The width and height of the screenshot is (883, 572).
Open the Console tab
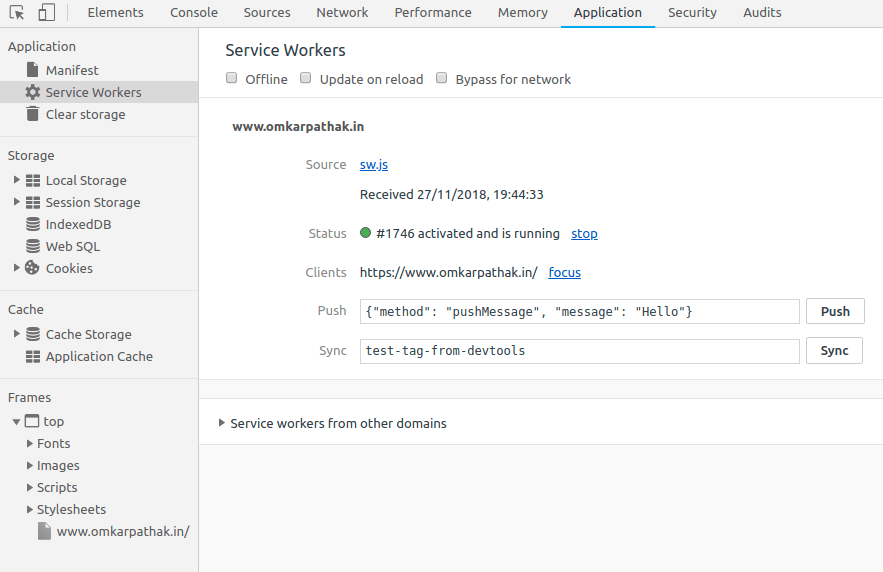pos(194,13)
